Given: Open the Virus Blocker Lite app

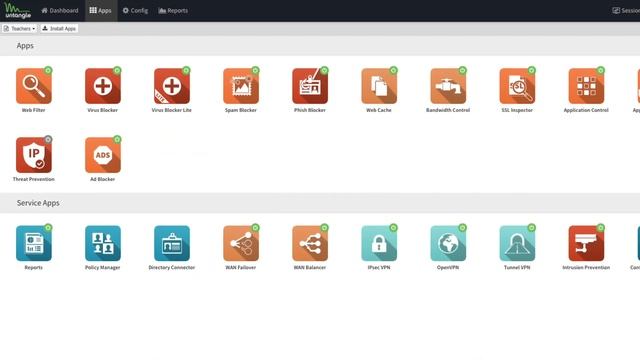Looking at the screenshot, I should tap(172, 86).
